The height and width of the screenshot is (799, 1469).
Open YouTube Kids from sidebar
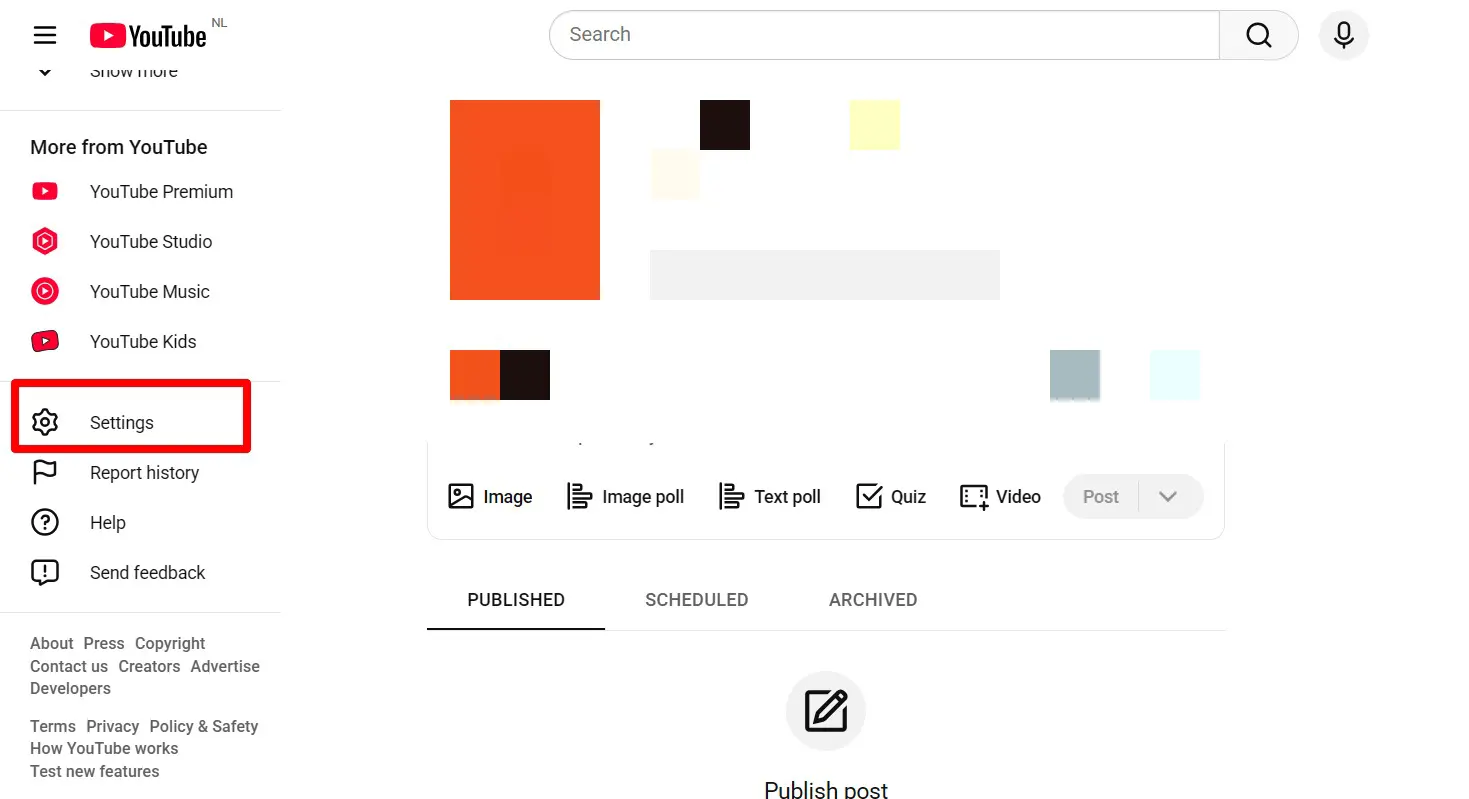(x=143, y=342)
